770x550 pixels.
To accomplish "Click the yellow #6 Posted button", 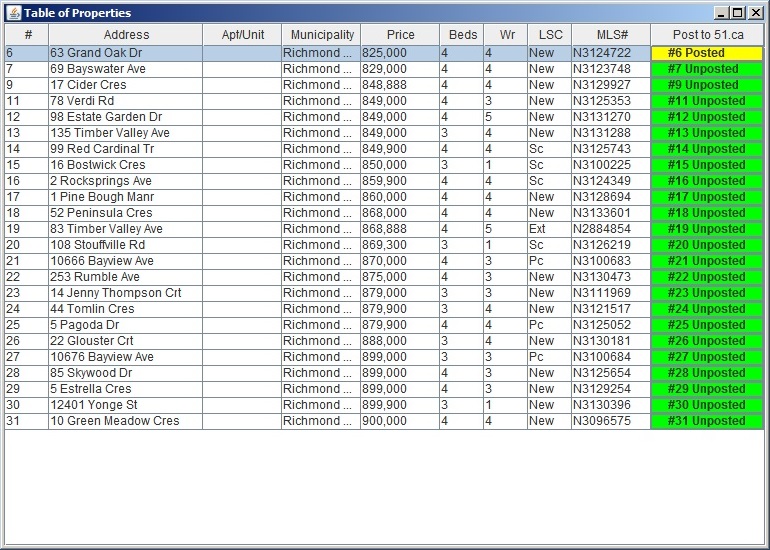I will (707, 53).
